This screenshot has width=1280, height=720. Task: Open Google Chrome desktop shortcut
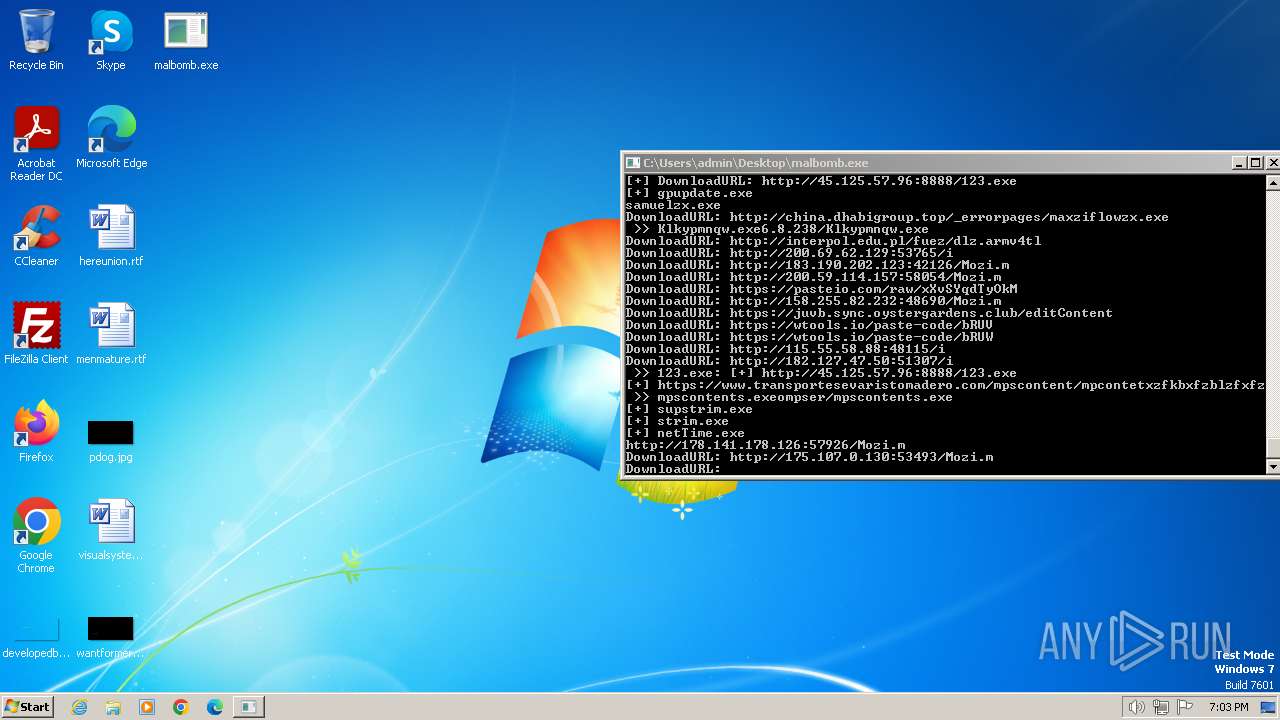point(36,536)
